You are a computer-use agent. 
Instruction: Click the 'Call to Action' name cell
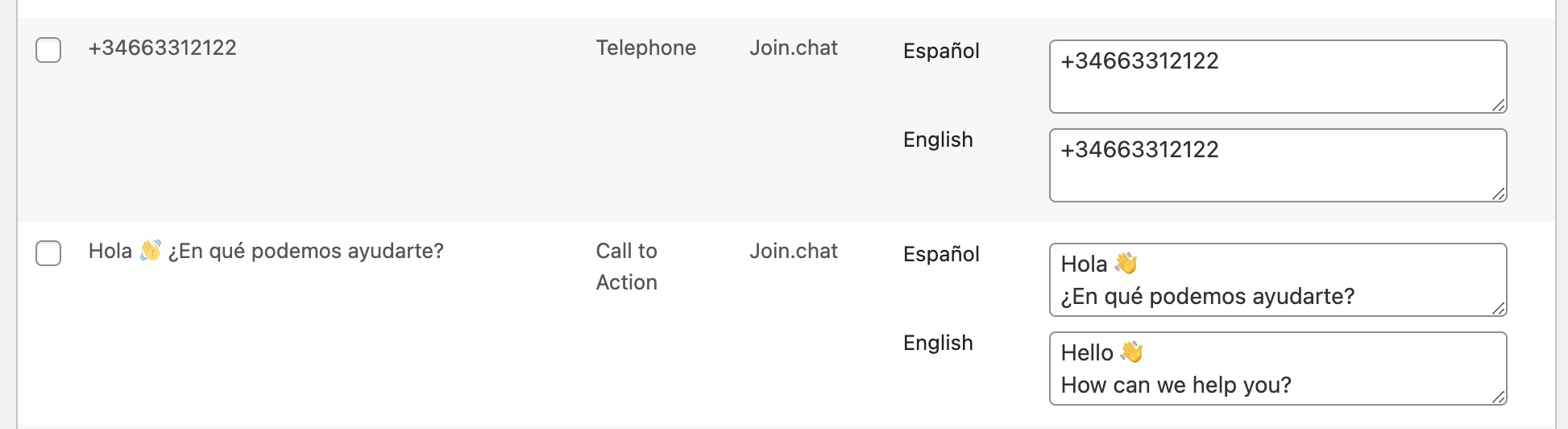[627, 266]
